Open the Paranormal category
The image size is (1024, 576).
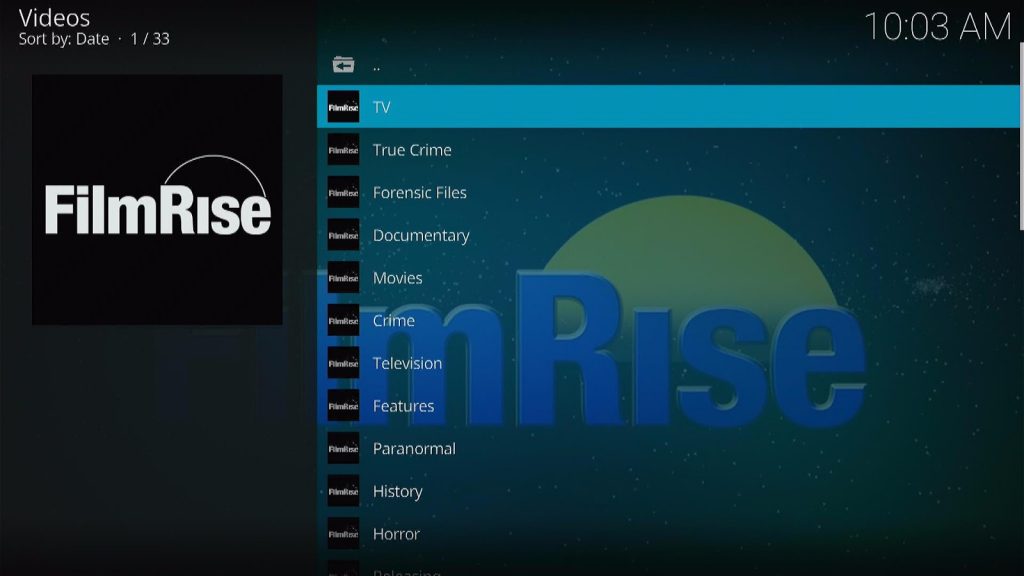point(668,448)
